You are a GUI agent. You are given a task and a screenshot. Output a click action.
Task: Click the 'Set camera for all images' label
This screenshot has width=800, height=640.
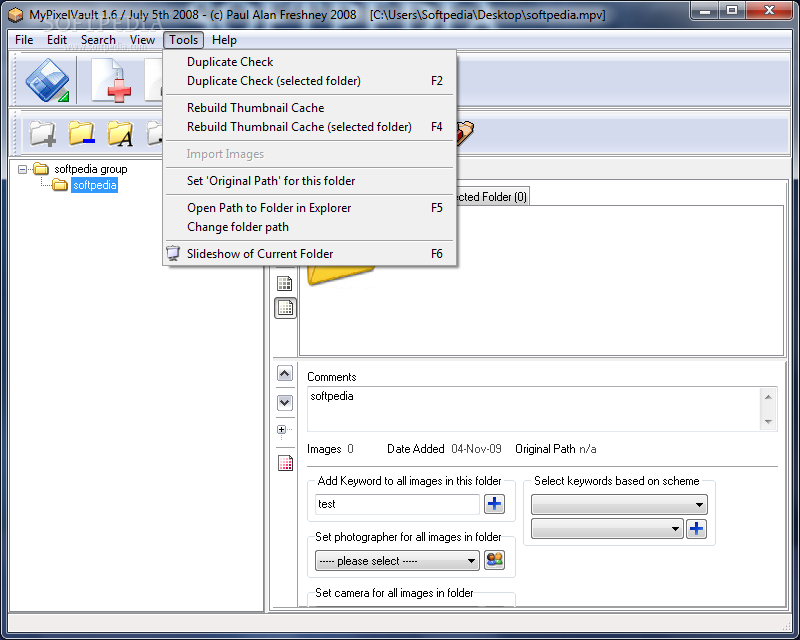point(394,593)
